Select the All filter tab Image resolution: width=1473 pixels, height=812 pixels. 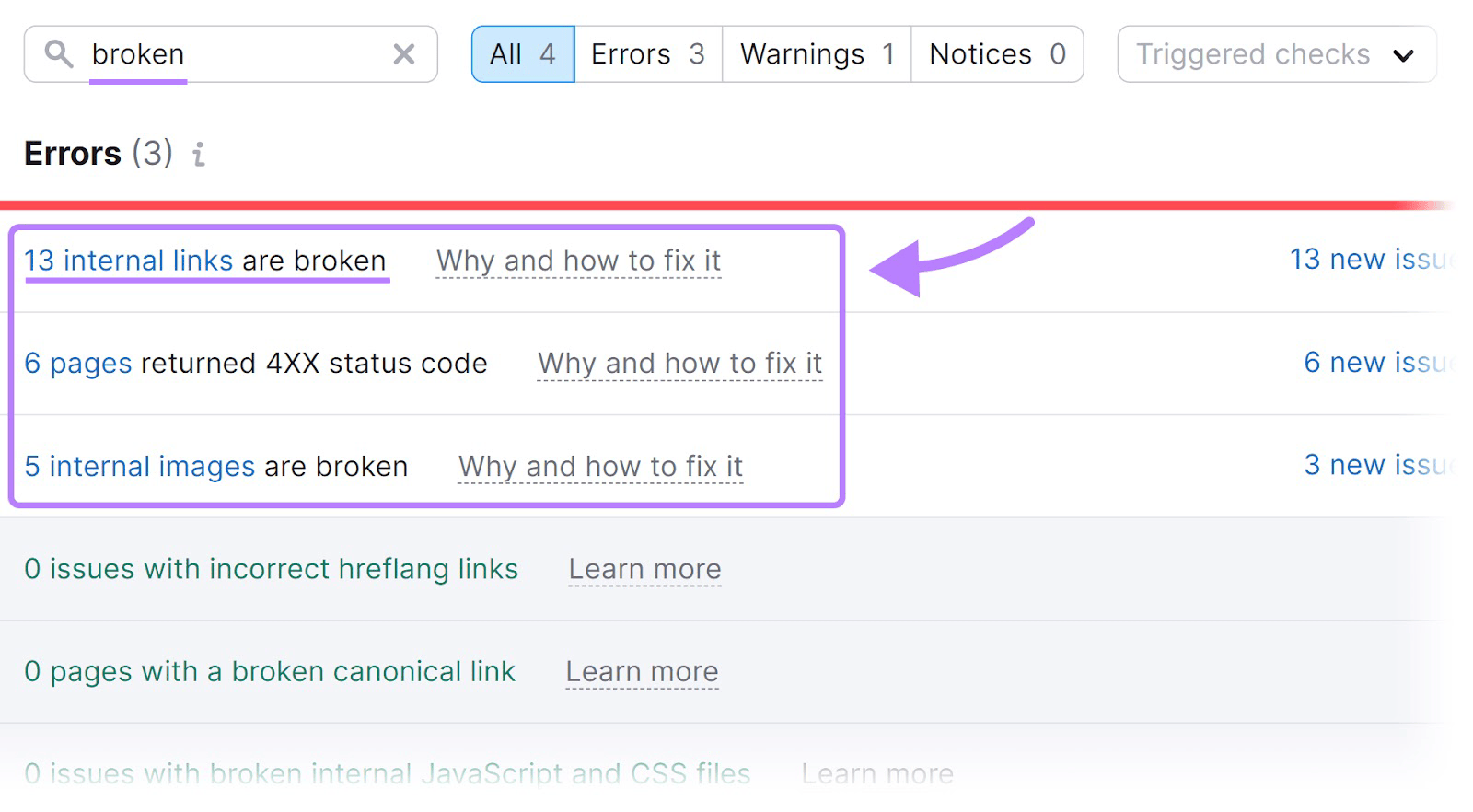pyautogui.click(x=522, y=54)
